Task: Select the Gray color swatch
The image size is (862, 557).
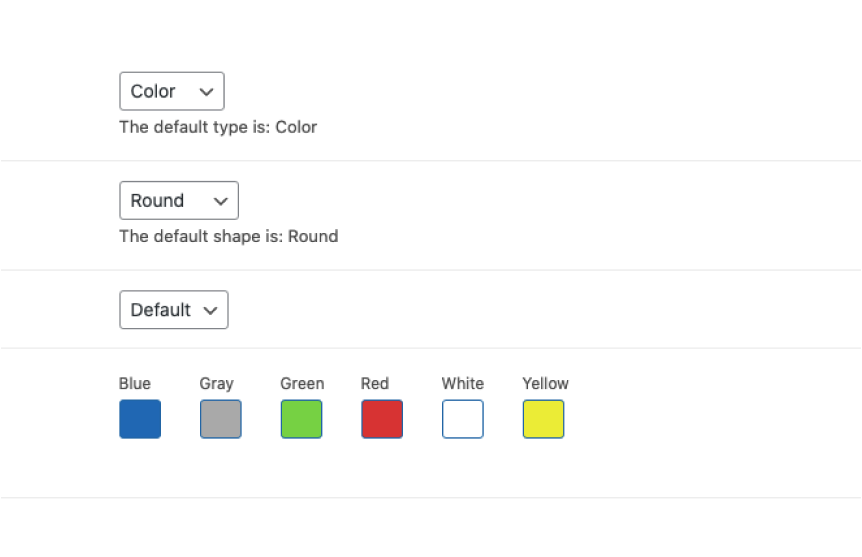Action: pyautogui.click(x=221, y=419)
